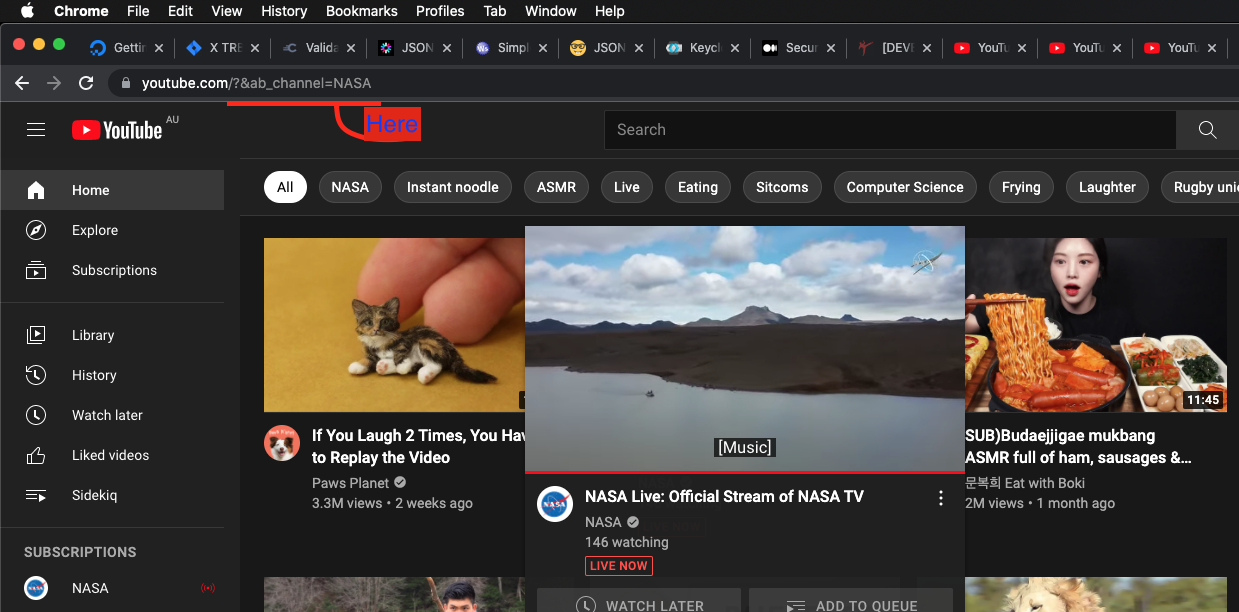This screenshot has width=1239, height=612.
Task: Open If You Laugh 2 Times video title
Action: coord(418,446)
